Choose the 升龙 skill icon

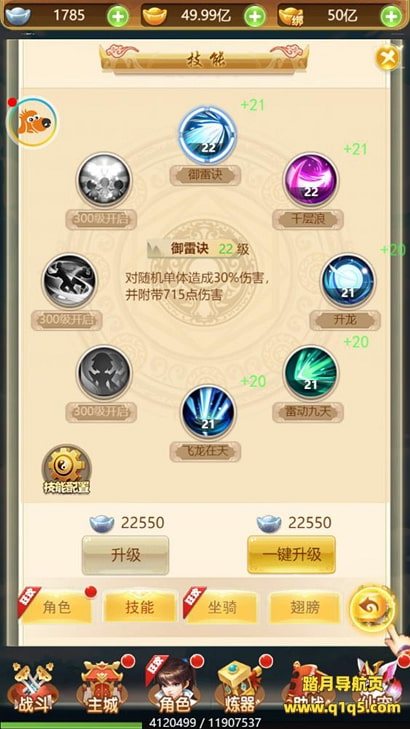(348, 281)
